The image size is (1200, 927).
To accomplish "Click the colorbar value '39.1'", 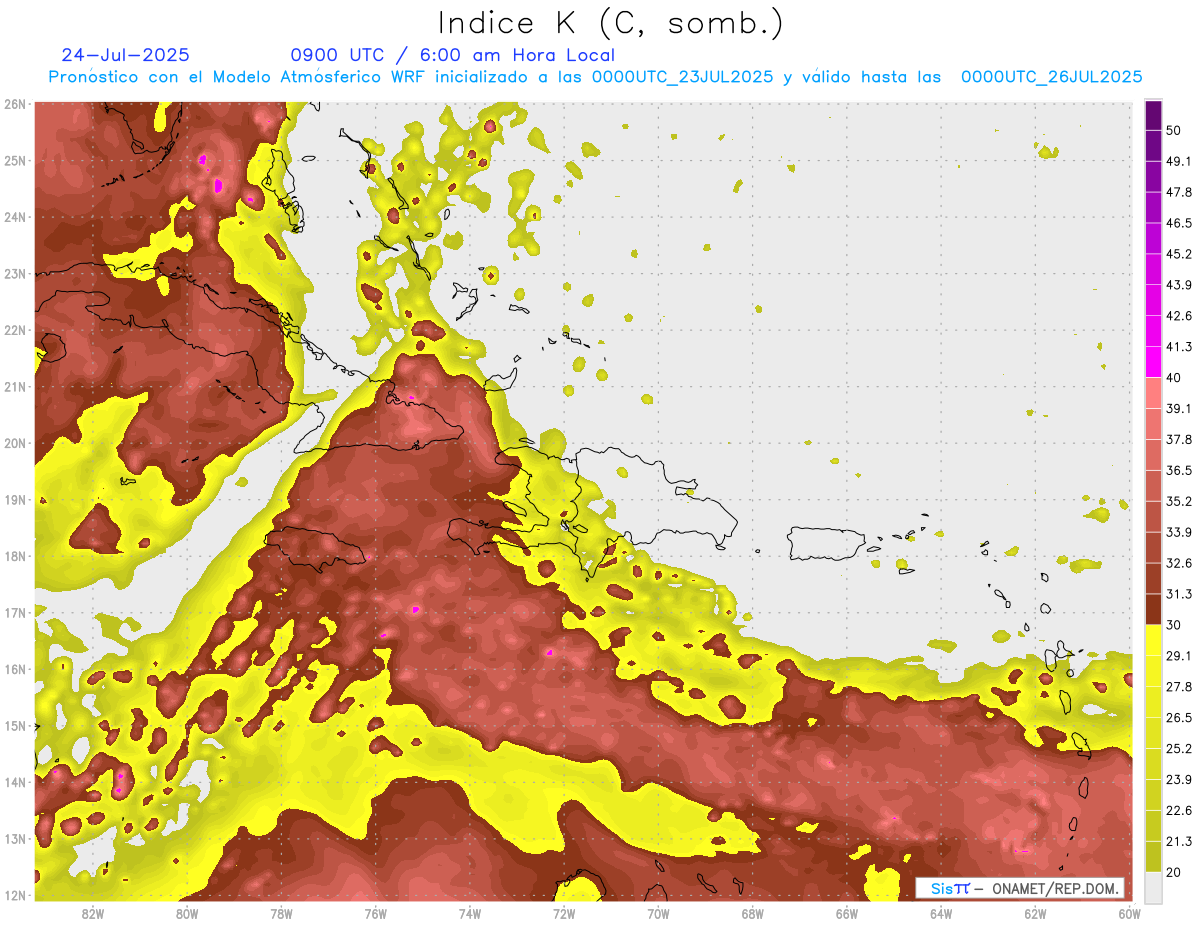I will tap(1179, 408).
